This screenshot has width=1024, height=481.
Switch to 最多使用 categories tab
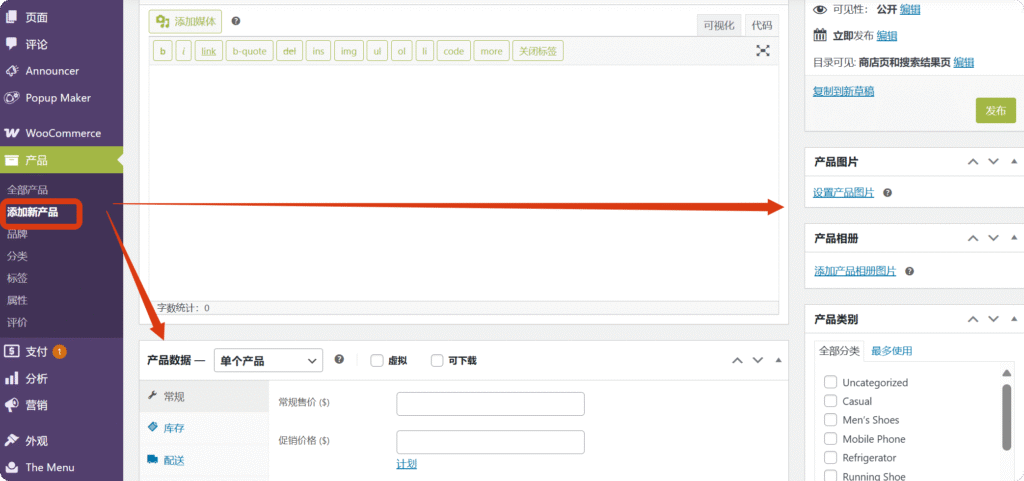point(891,351)
